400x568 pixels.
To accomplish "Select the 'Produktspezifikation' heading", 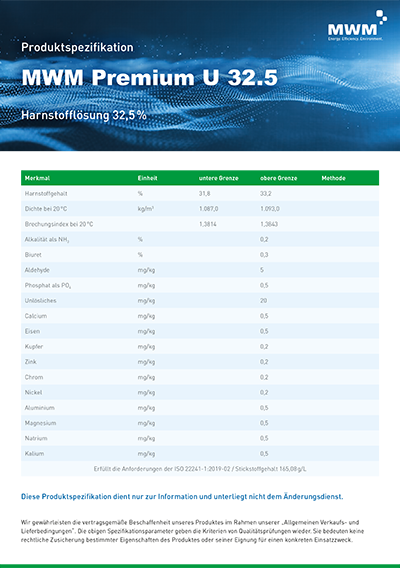I will (77, 47).
